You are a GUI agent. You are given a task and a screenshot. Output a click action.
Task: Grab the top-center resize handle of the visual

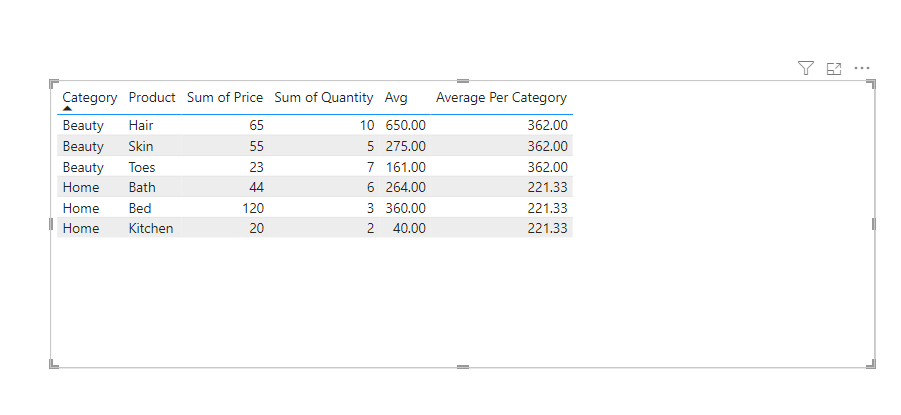(x=463, y=81)
